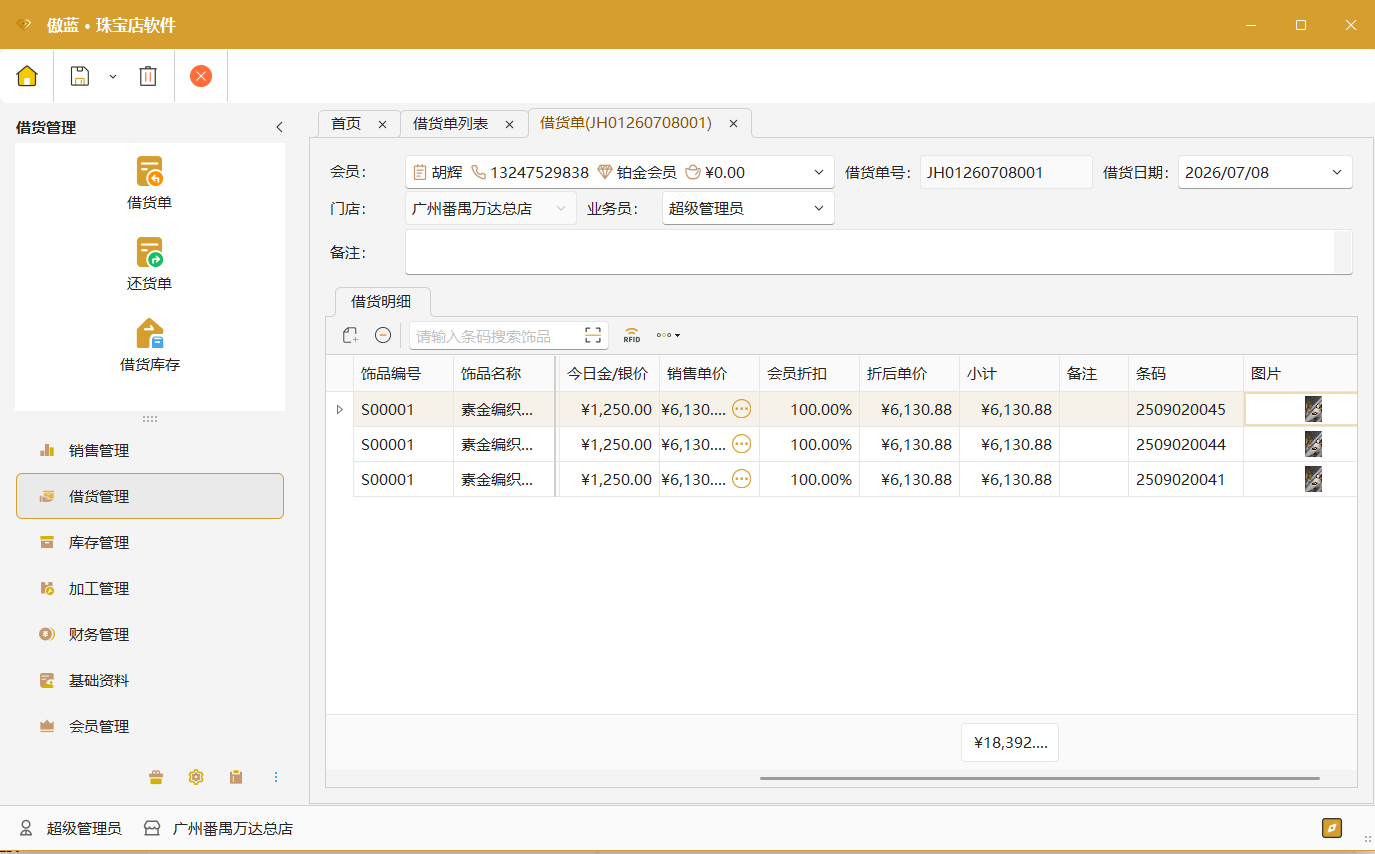1375x854 pixels.
Task: Click the red circle cancel icon
Action: click(201, 76)
